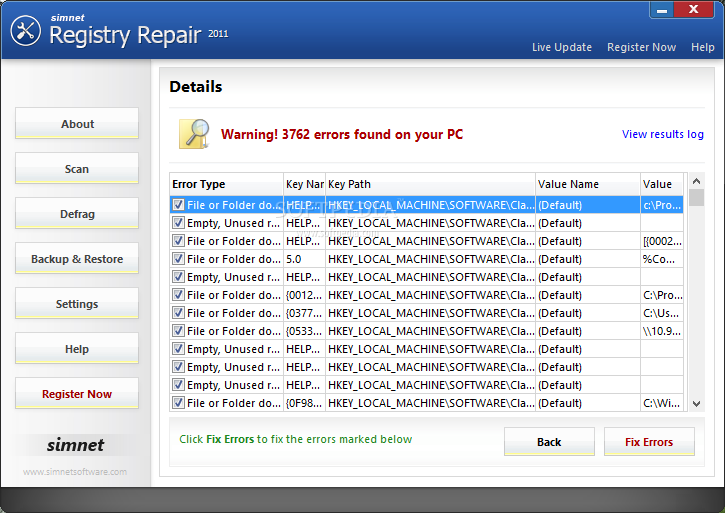
Task: Untick the checkbox for the {0377... row
Action: click(178, 313)
